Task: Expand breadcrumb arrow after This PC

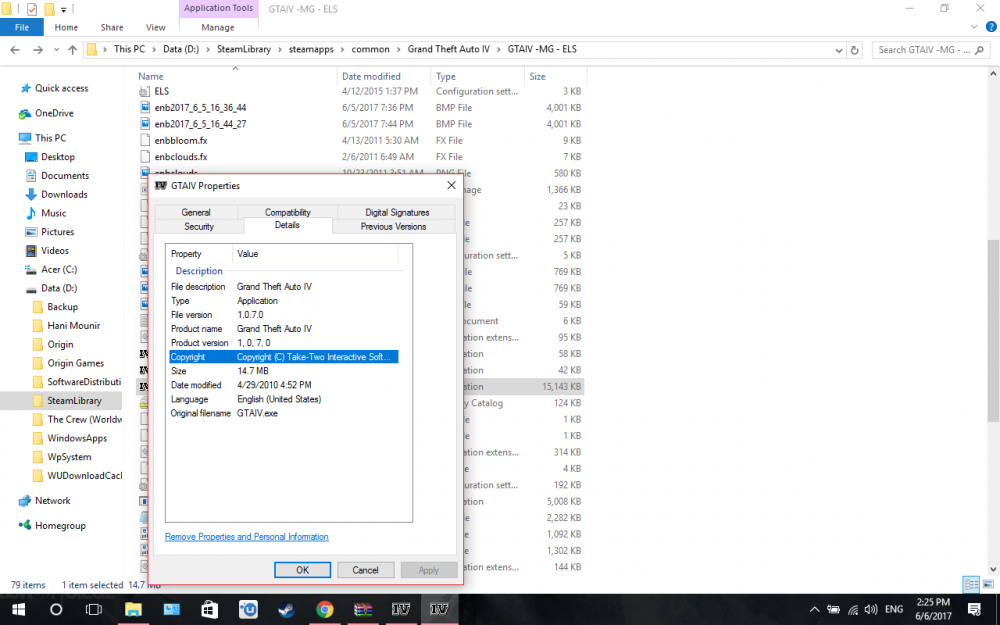Action: [x=154, y=49]
